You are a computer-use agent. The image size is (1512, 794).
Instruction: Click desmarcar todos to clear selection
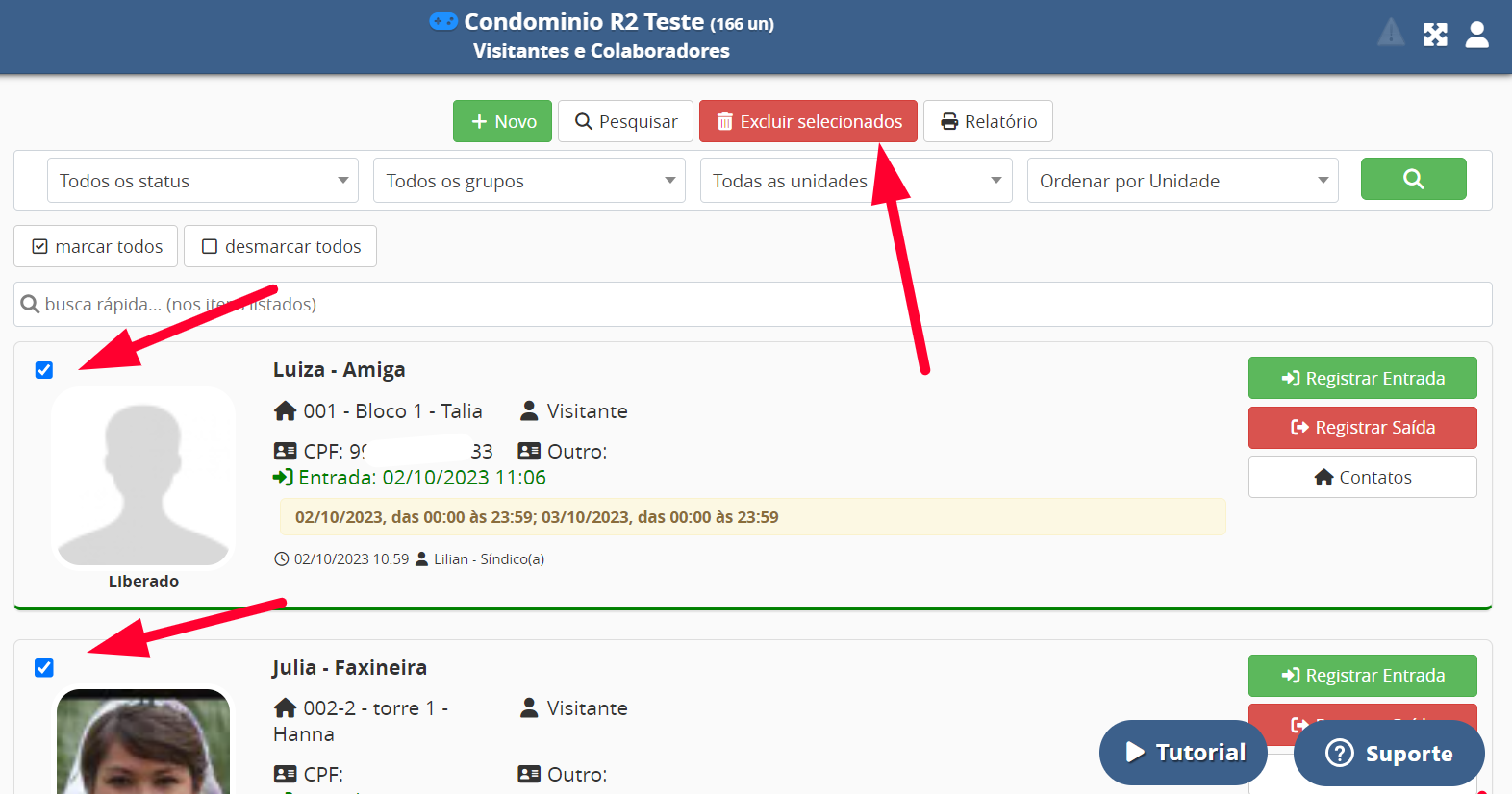point(280,246)
